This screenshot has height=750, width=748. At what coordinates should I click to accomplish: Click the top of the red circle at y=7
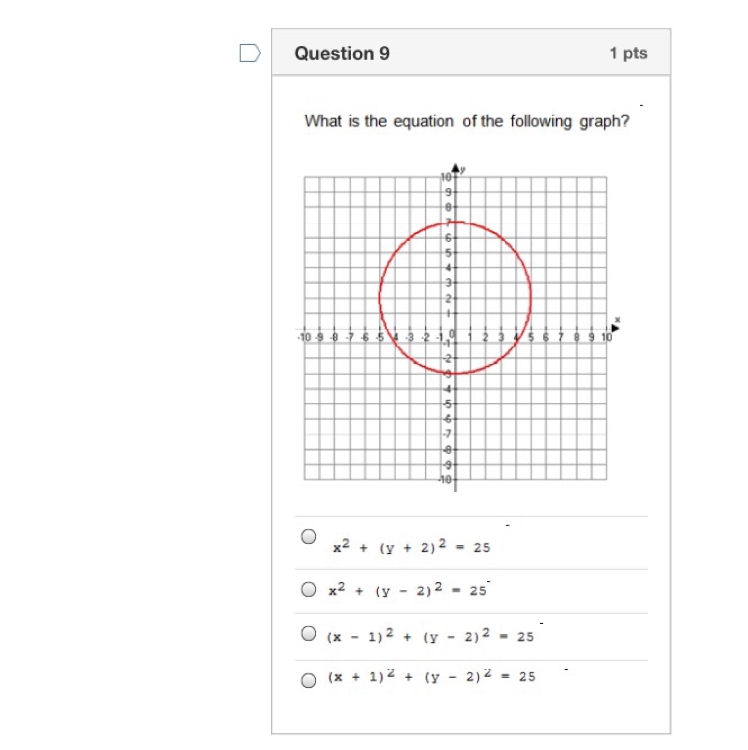tap(455, 222)
